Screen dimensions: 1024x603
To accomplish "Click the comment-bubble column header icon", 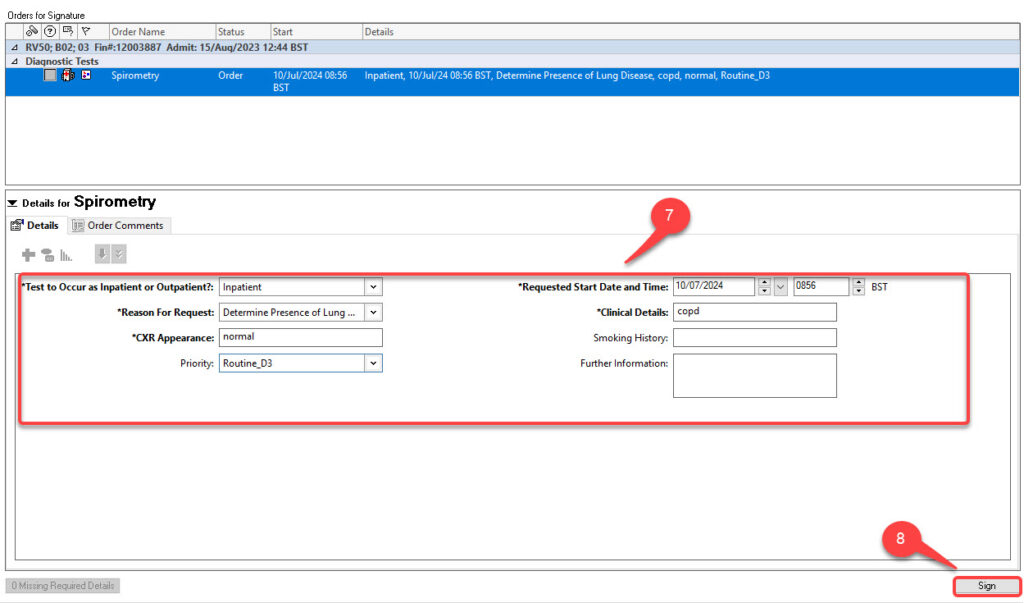I will (67, 31).
